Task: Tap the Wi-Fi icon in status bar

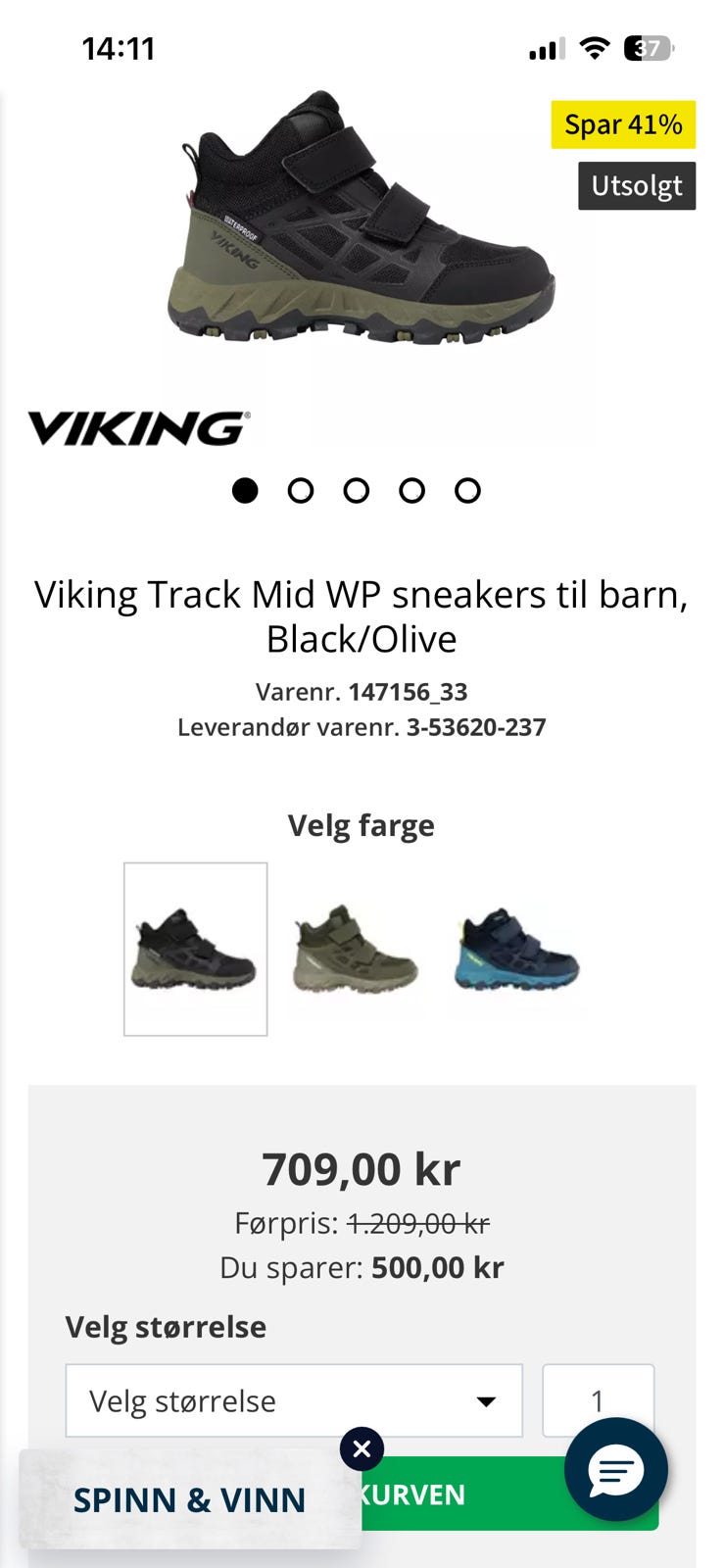Action: click(594, 48)
